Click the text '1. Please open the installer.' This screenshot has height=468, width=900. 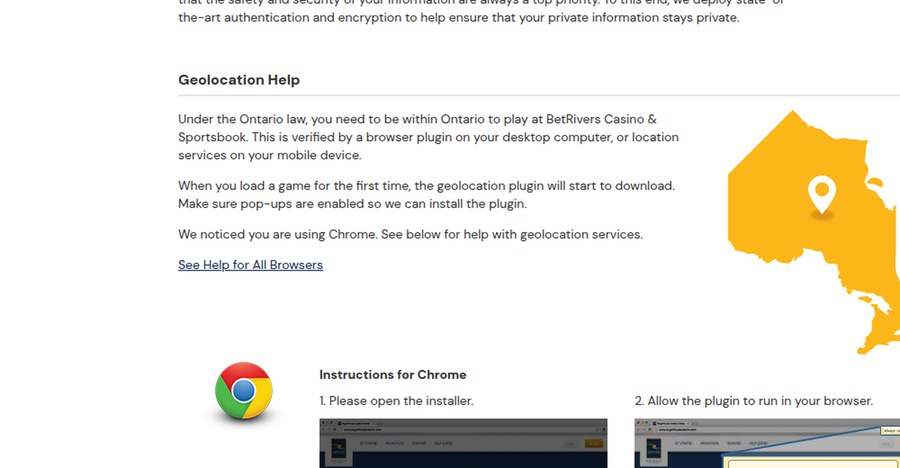(x=397, y=401)
